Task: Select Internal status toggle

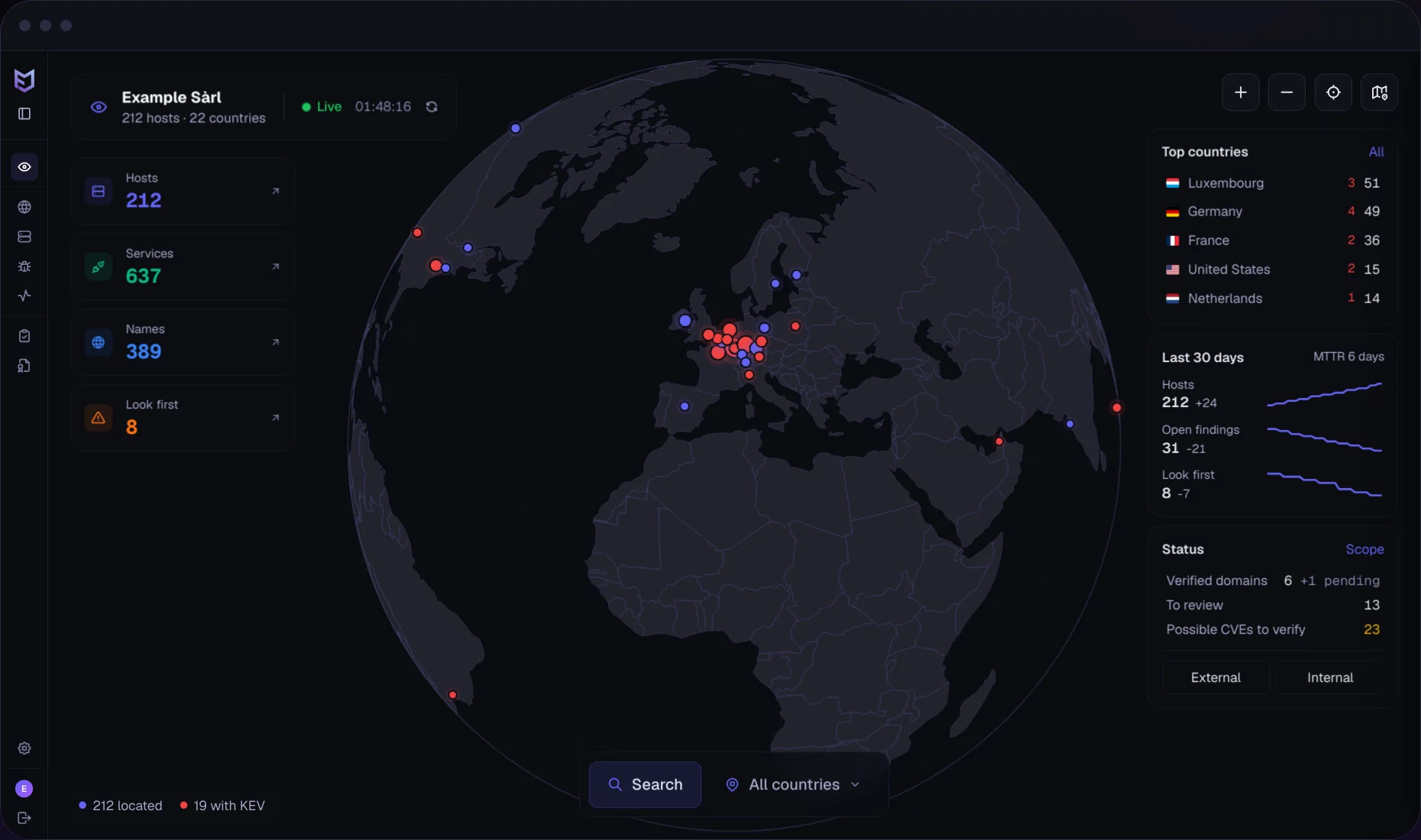Action: [1330, 677]
